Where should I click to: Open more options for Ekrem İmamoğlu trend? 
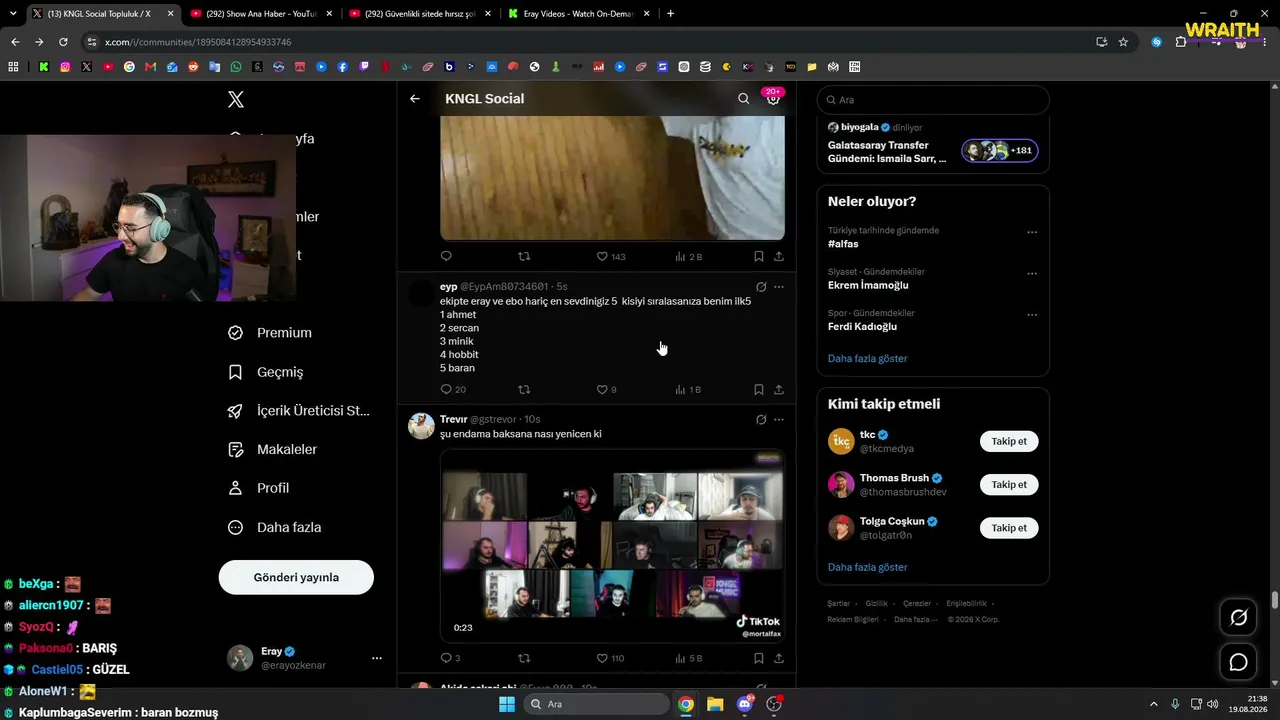(1032, 273)
